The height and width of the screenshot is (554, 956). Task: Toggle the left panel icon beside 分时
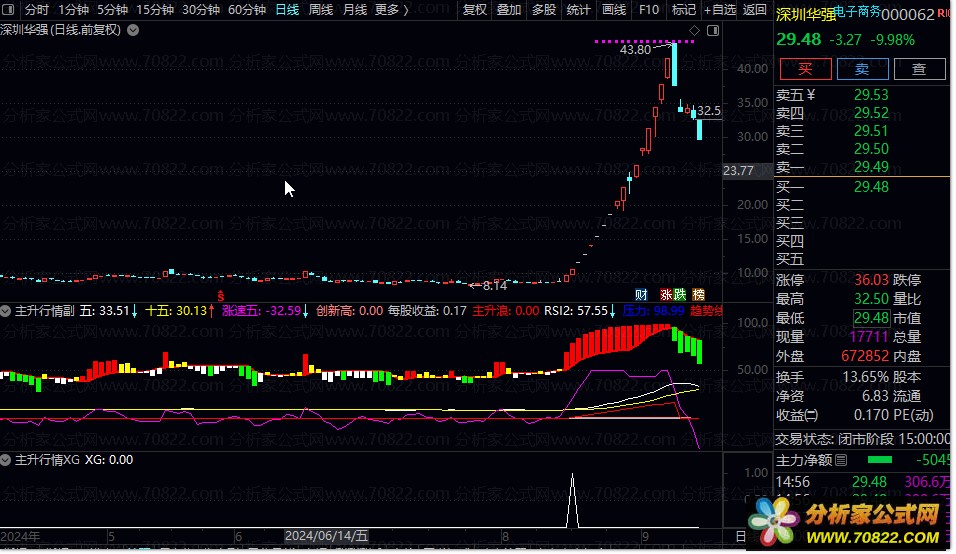(8, 10)
